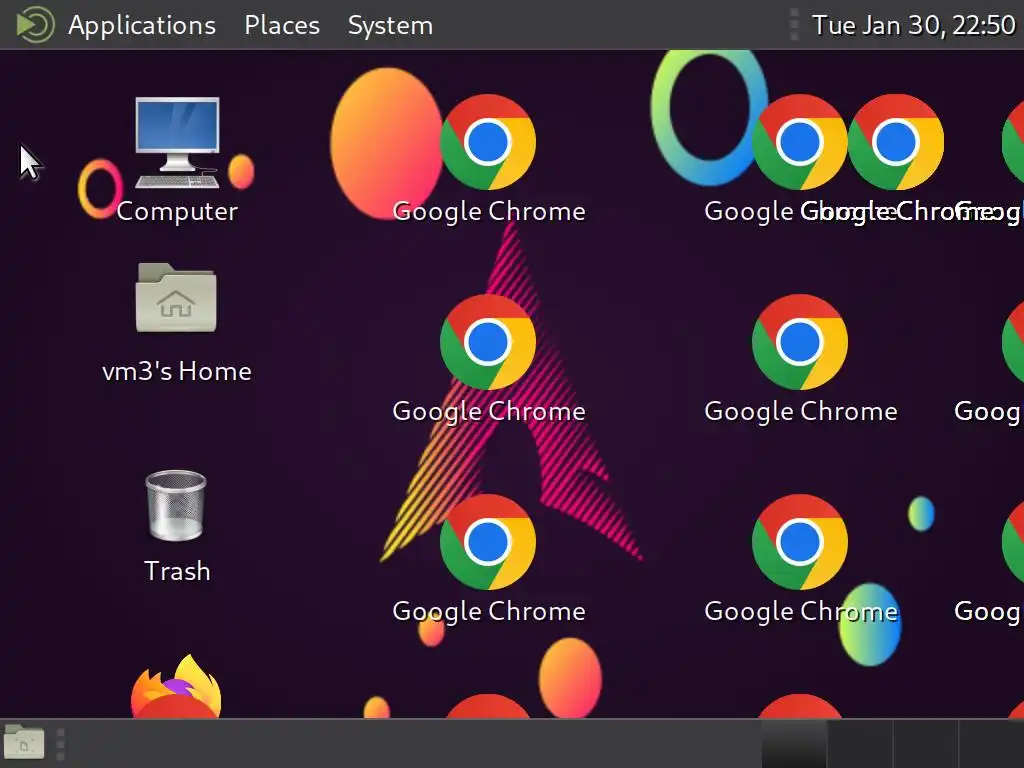Select the vm3's Home folder icon

point(176,298)
